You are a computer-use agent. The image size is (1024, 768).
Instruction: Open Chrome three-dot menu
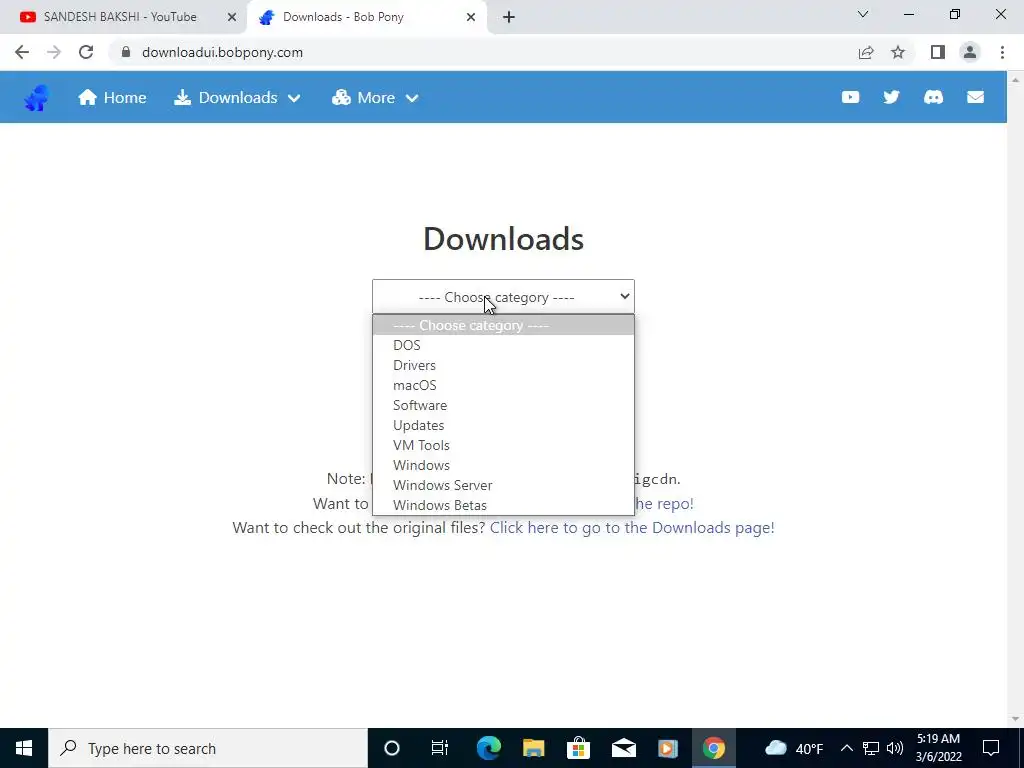click(x=1002, y=52)
